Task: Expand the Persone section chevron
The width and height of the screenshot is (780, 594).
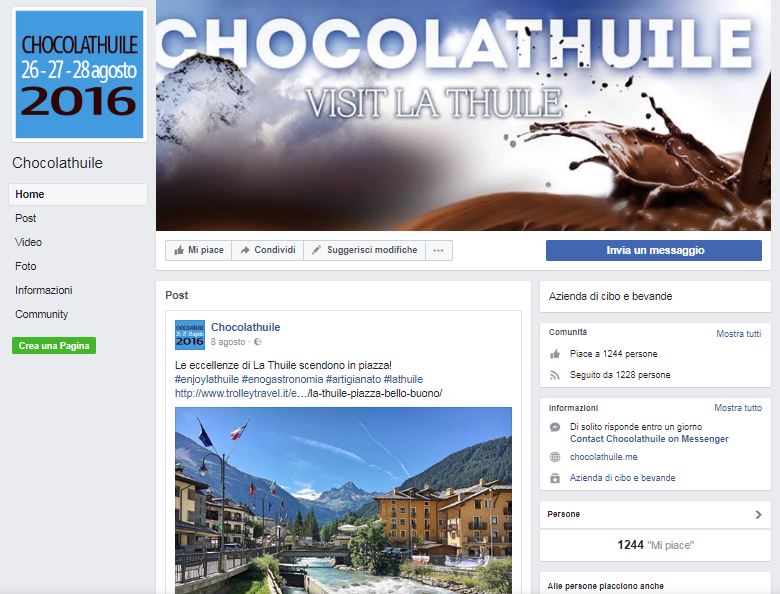Action: [x=758, y=514]
